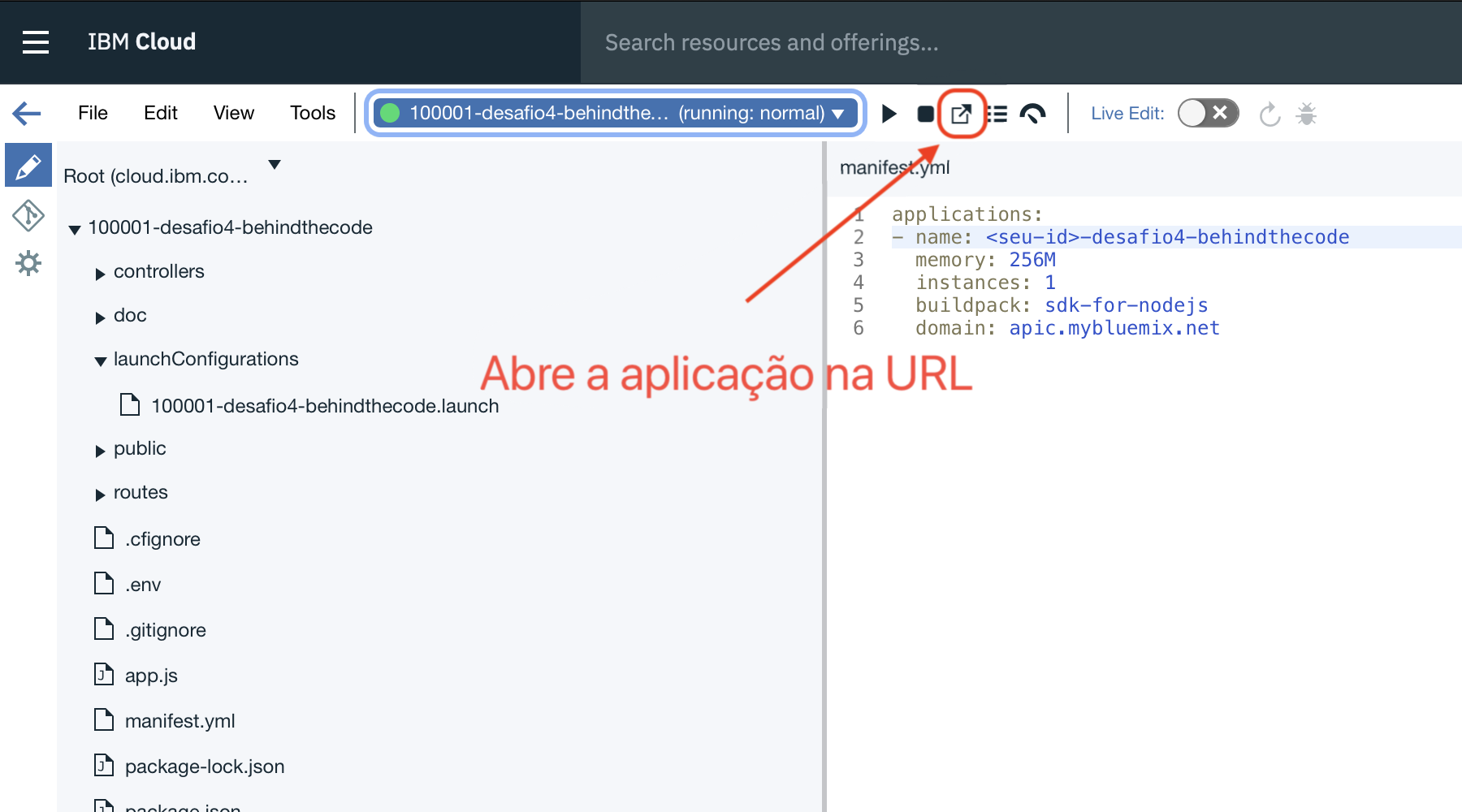
Task: Click the applications: first line
Action: point(967,214)
